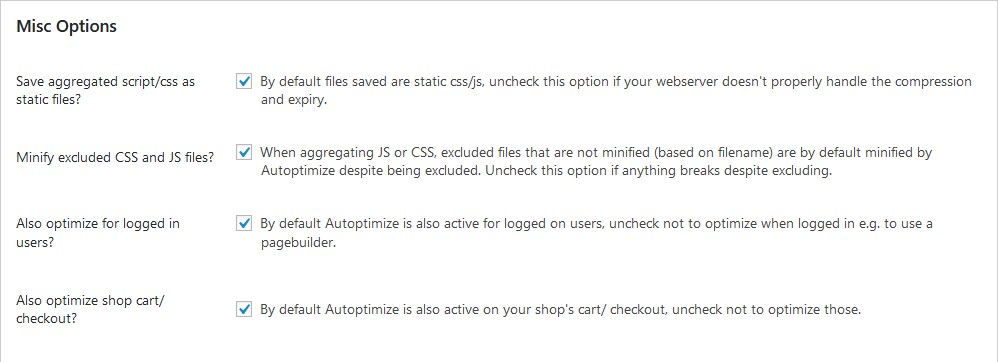998x362 pixels.
Task: Click the 'Save aggregated script/css as static files?' label
Action: point(105,91)
